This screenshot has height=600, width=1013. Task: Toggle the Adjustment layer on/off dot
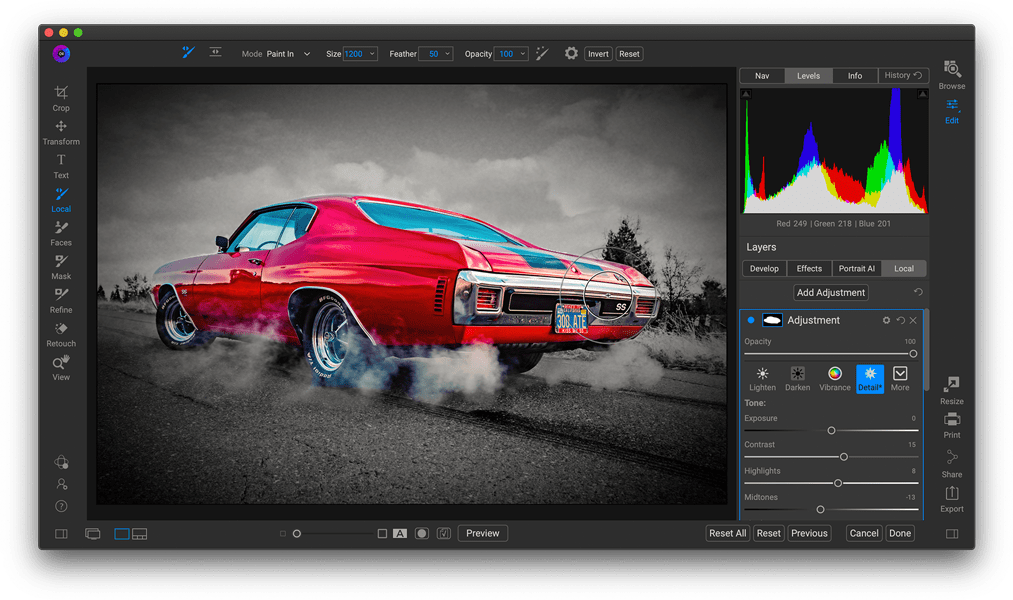point(751,320)
